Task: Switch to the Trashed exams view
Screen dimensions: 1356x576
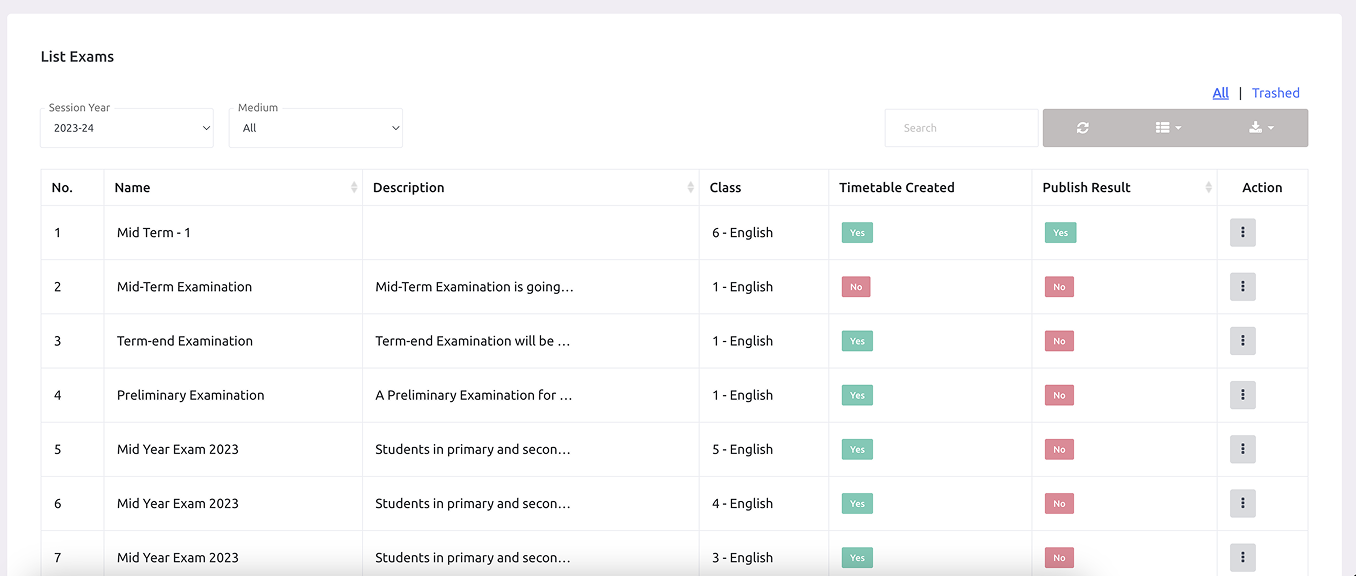Action: click(x=1275, y=93)
